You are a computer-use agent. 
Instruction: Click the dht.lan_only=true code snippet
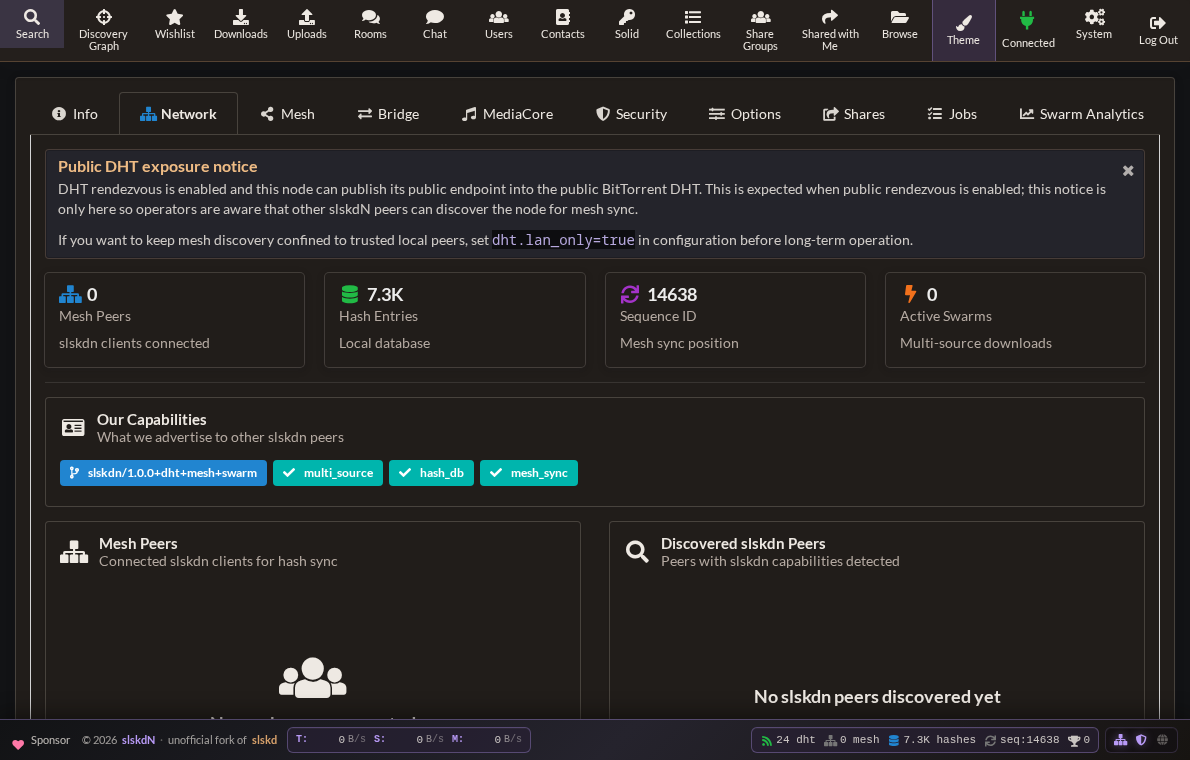[563, 241]
